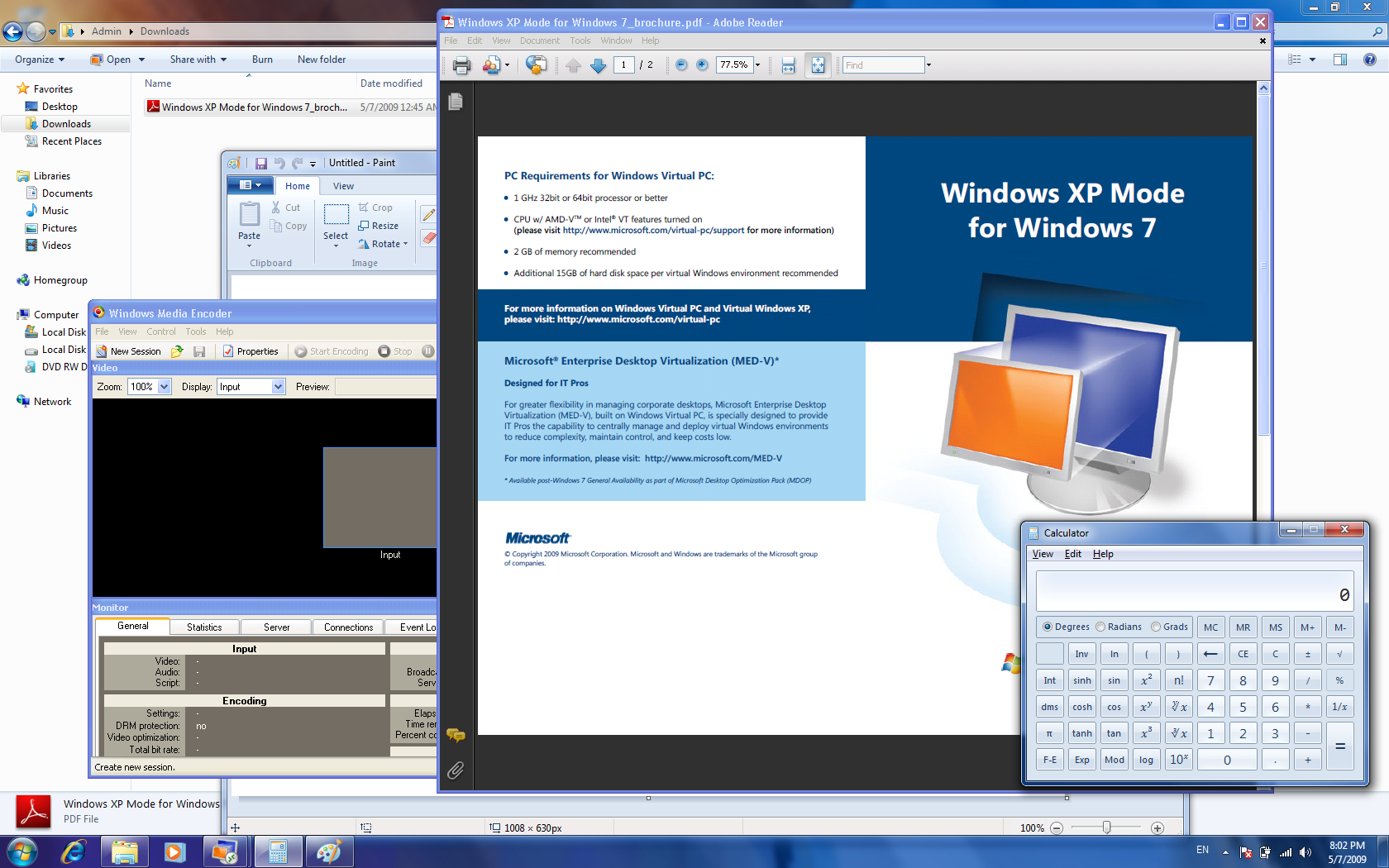This screenshot has width=1389, height=868.
Task: Expand Customize Quick Access Toolbar in Paint
Action: tap(313, 164)
